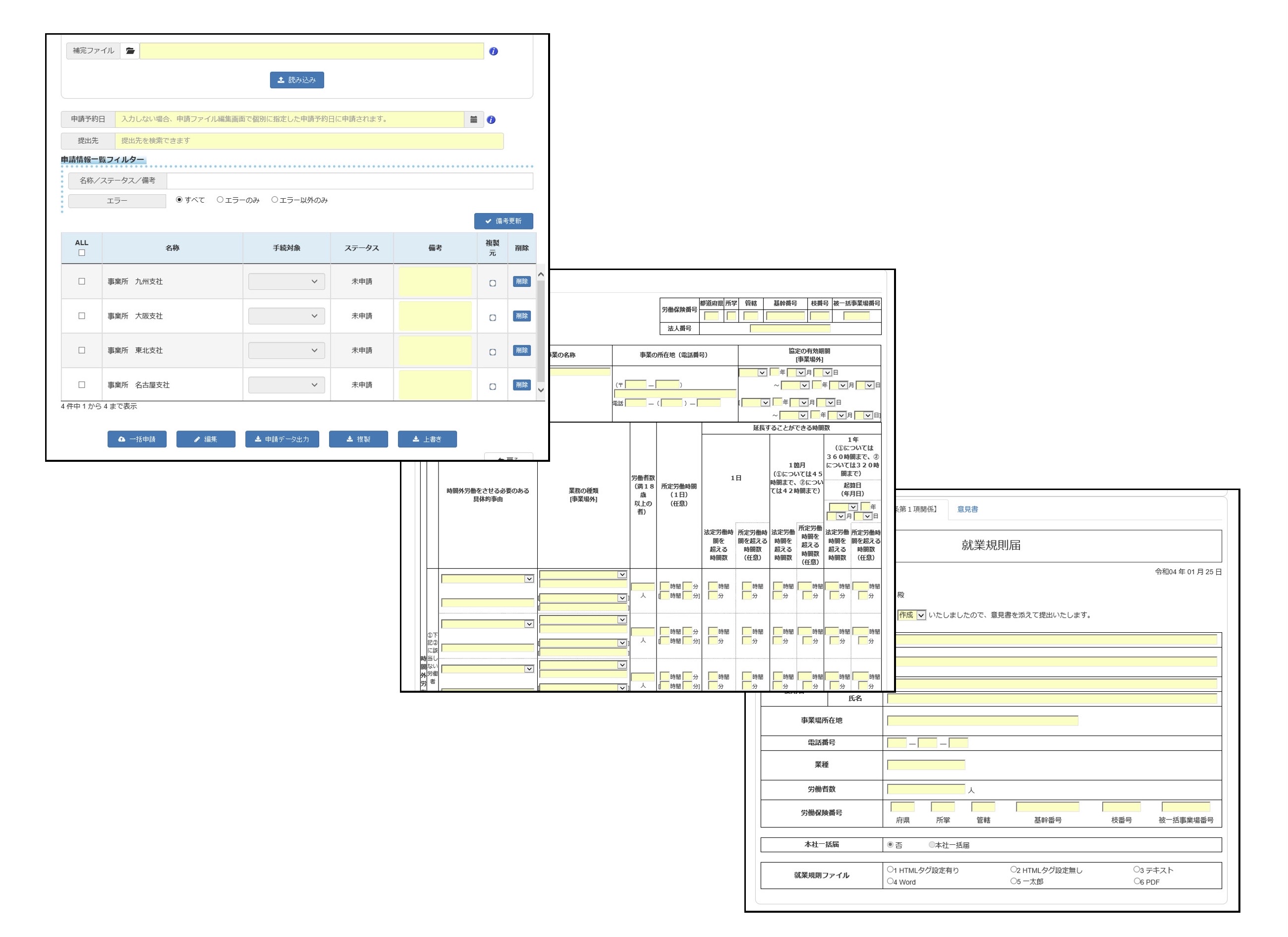Screen dimensions: 1288x937
Task: Switch to the 意見書 tab
Action: click(968, 509)
